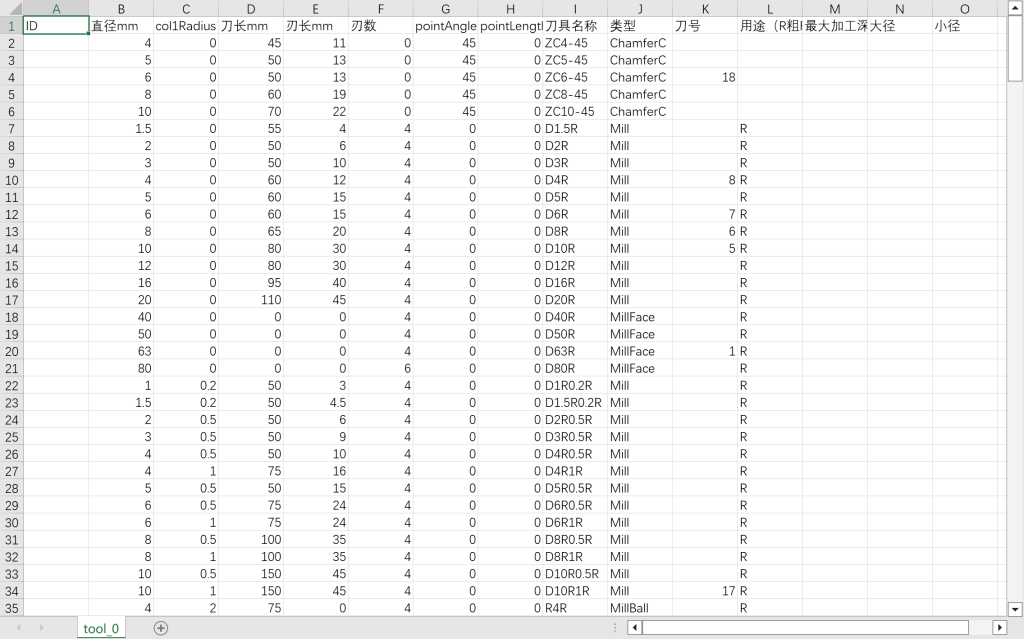Click the vertical scrollbar down arrow
Screen dimensions: 1024x639
tap(1015, 607)
